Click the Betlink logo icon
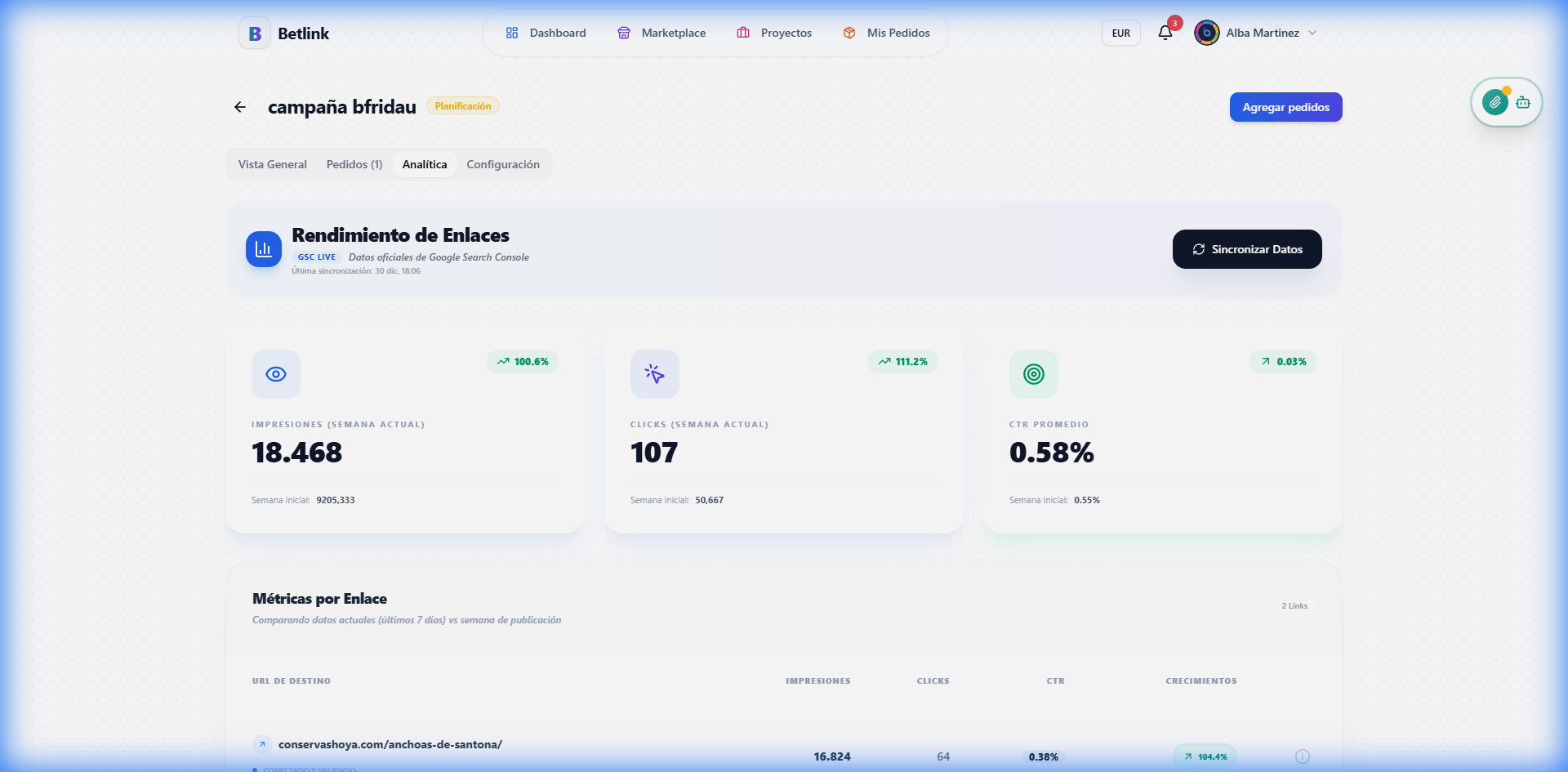 [255, 33]
